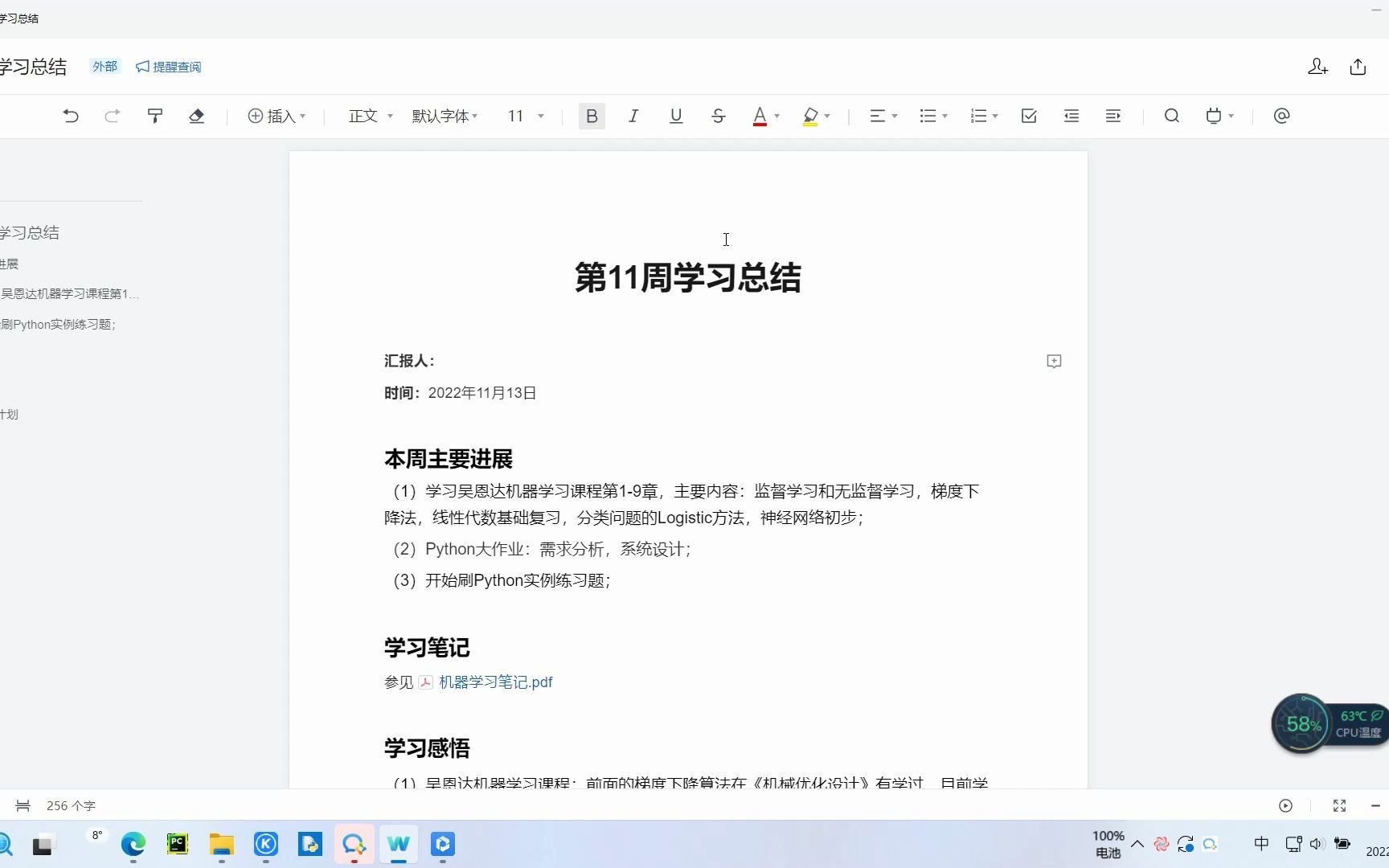Click the 学习感悟 heading
This screenshot has width=1389, height=868.
click(x=427, y=747)
